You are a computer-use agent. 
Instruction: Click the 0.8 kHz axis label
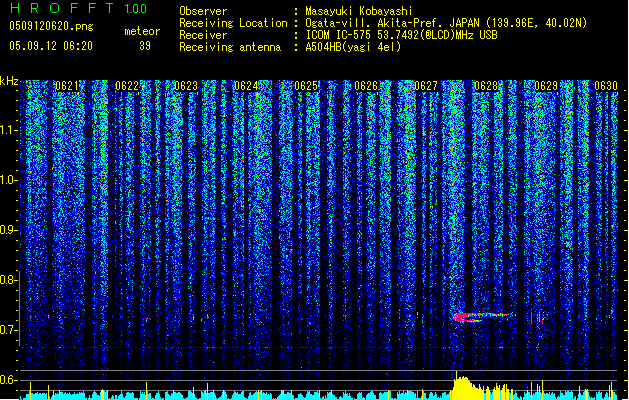click(x=9, y=280)
